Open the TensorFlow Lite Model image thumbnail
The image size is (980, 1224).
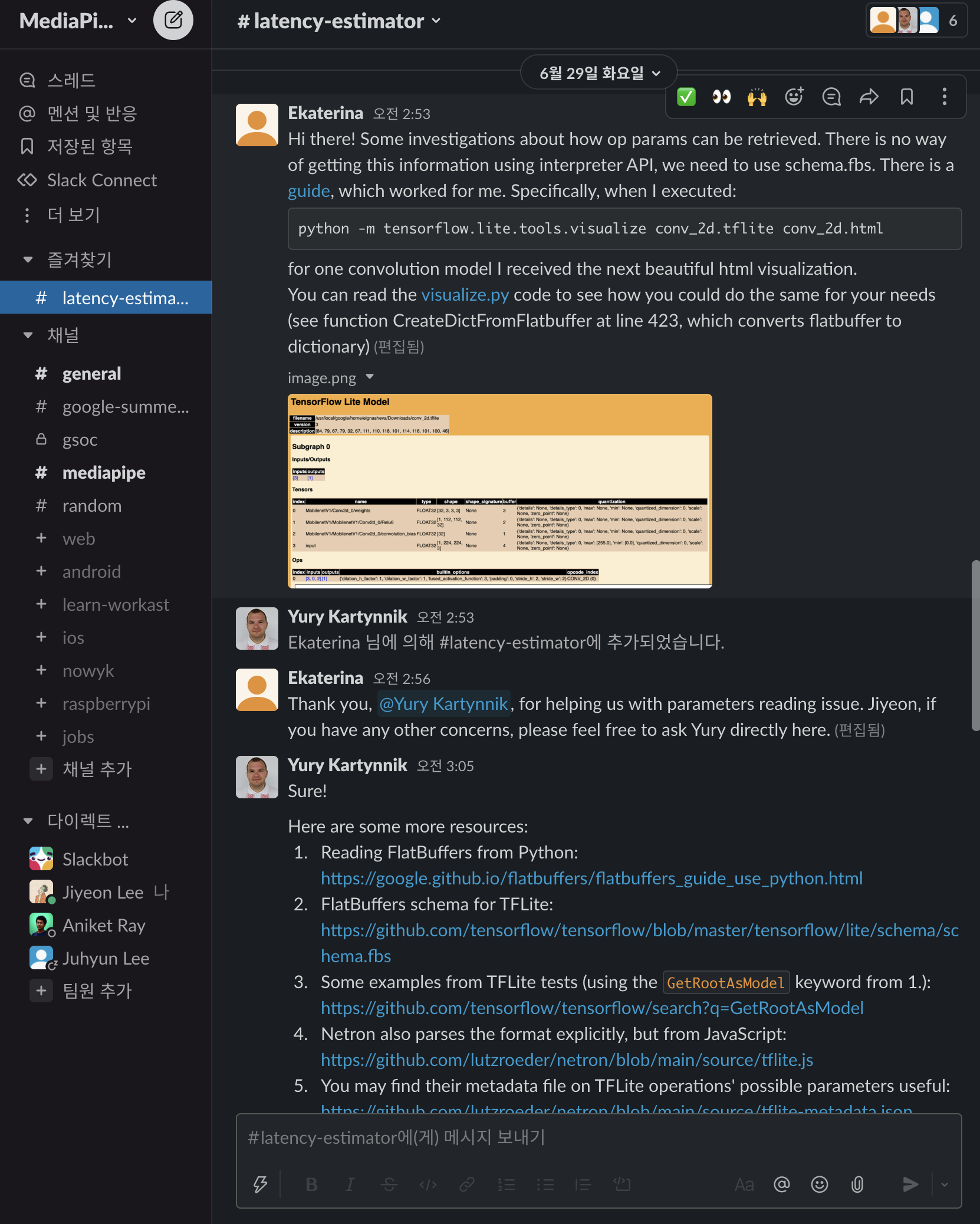499,491
